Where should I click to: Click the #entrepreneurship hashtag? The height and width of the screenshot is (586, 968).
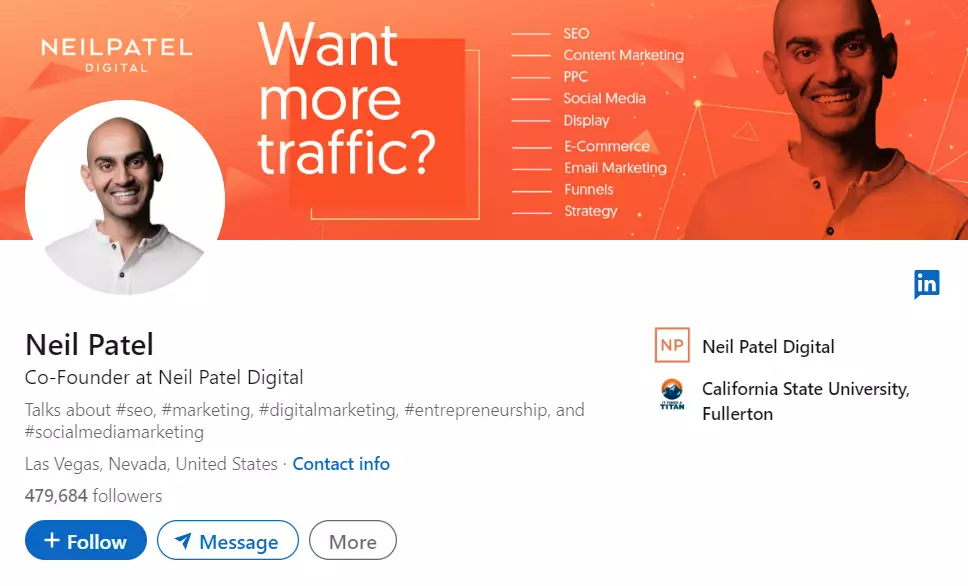click(x=476, y=410)
